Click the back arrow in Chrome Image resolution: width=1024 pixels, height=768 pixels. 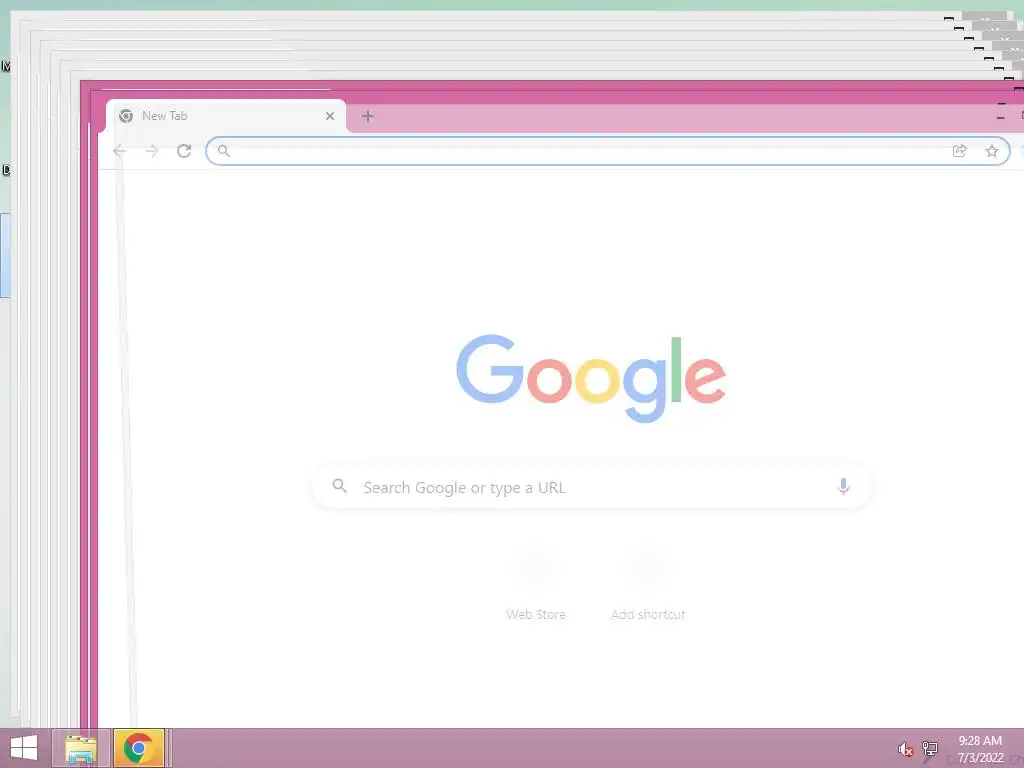point(120,152)
